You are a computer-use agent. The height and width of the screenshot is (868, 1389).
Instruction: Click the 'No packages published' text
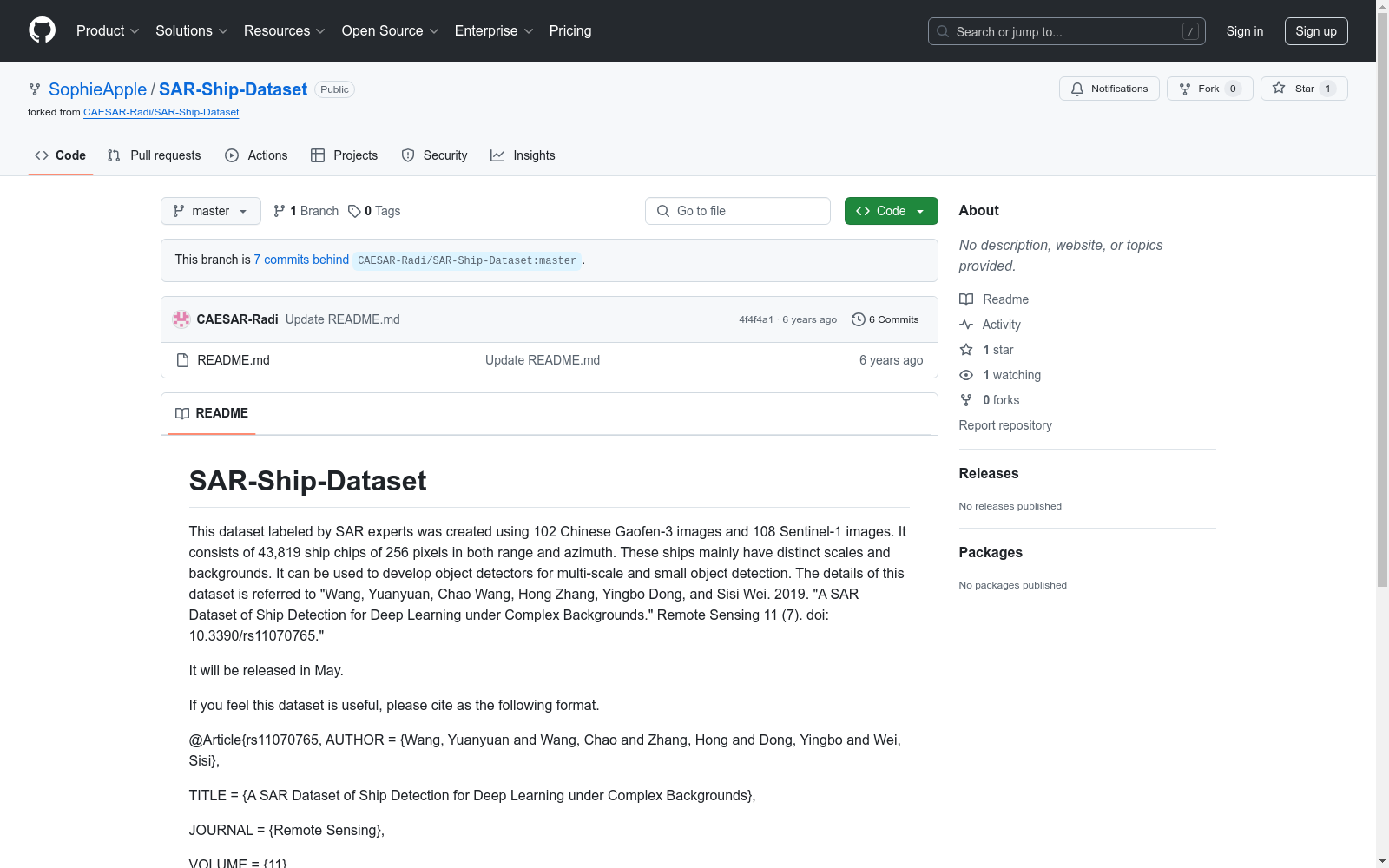(1013, 585)
